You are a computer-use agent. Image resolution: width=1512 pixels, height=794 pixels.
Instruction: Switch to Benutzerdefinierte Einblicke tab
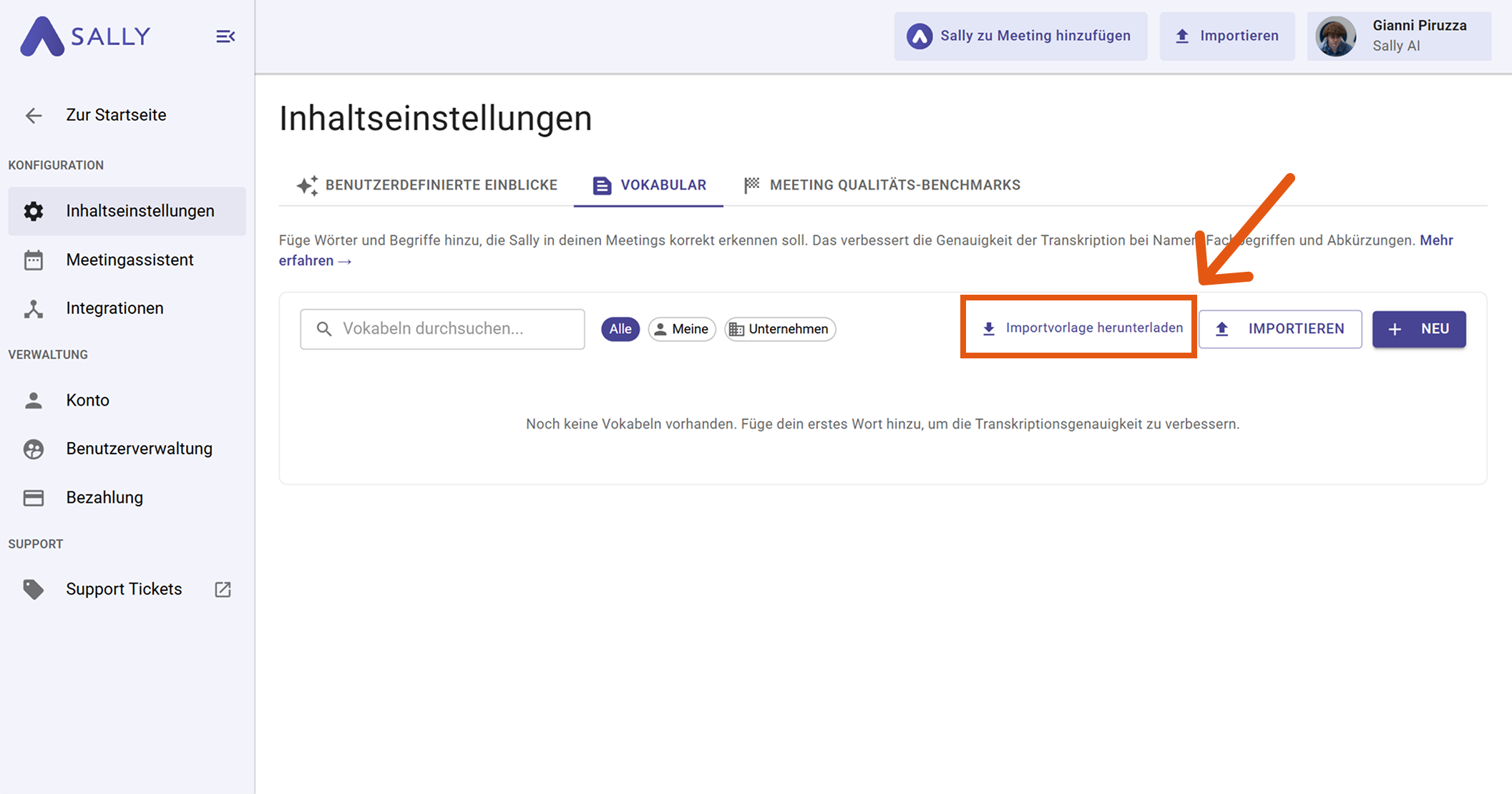click(427, 185)
